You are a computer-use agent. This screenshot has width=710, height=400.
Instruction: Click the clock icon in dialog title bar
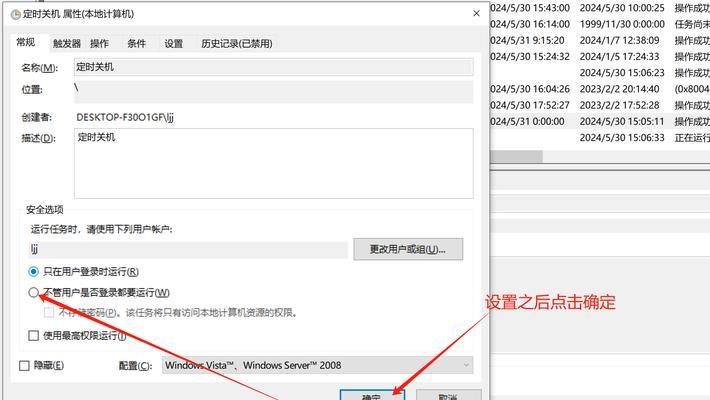16,14
